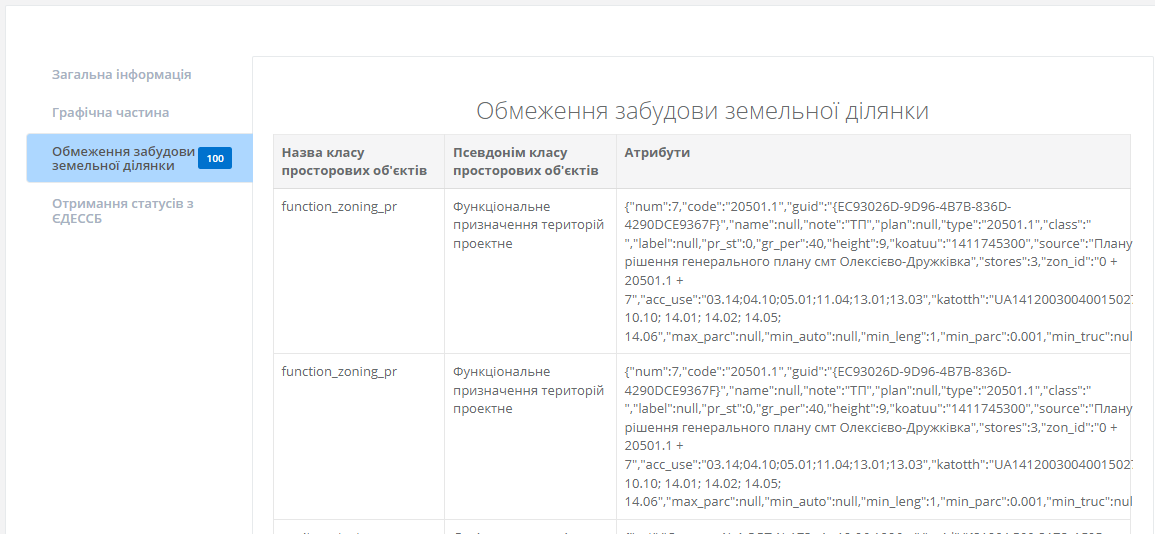This screenshot has width=1155, height=534.
Task: Select function_zoning_pr in the second table row
Action: pos(339,371)
